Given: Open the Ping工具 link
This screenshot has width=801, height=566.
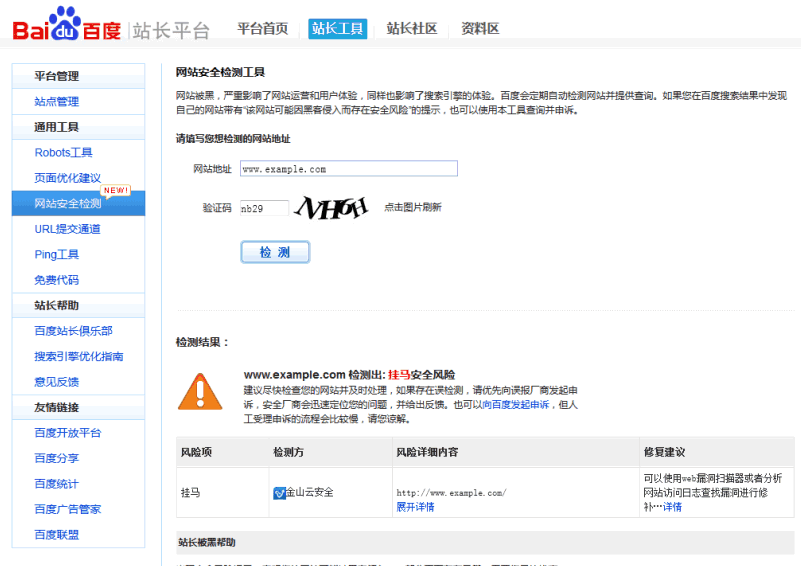Looking at the screenshot, I should pyautogui.click(x=57, y=255).
